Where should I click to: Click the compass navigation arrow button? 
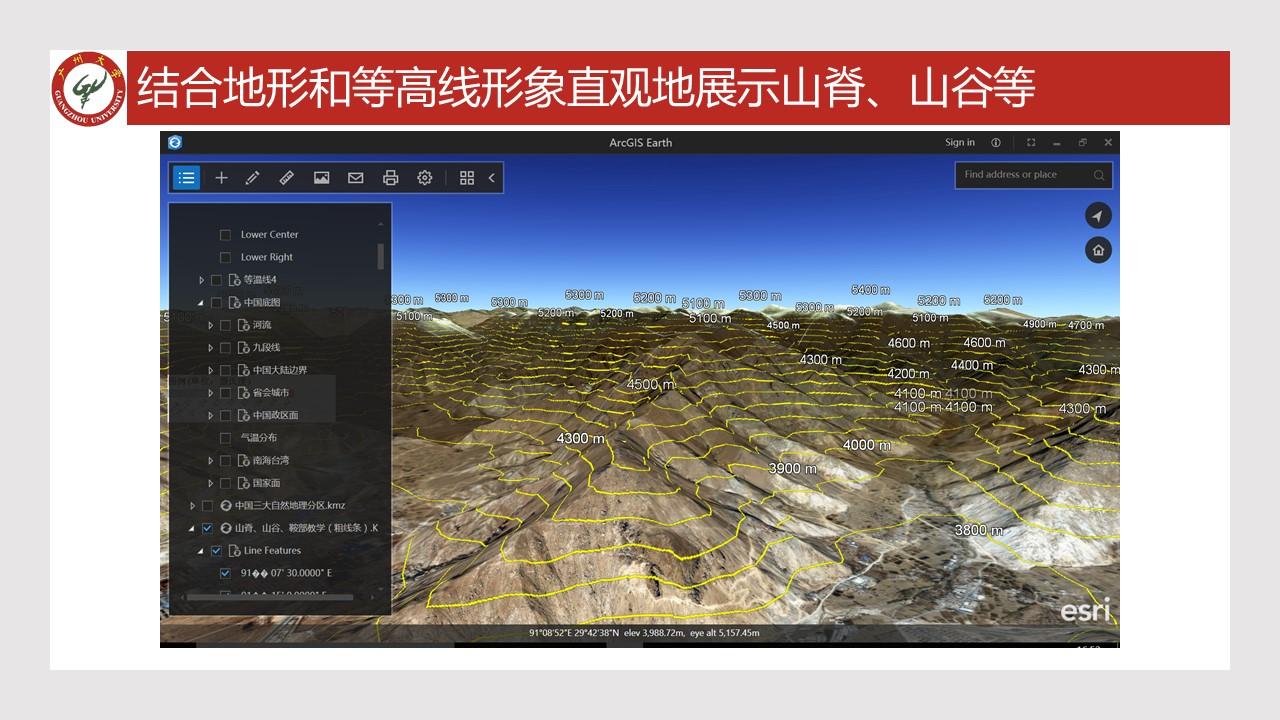[x=1098, y=216]
